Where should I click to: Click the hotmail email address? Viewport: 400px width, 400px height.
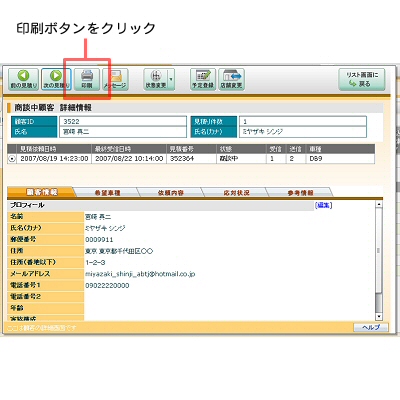pyautogui.click(x=140, y=274)
